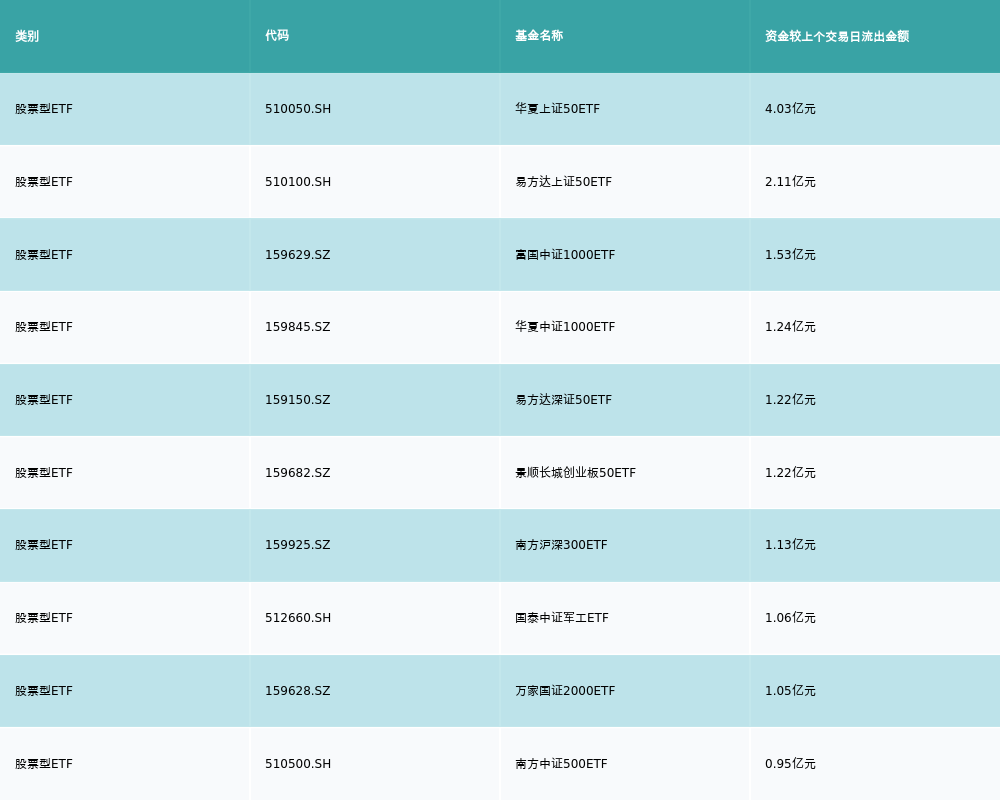Click fund name 华夏上证50ETF
Viewport: 1000px width, 800px height.
click(x=557, y=109)
